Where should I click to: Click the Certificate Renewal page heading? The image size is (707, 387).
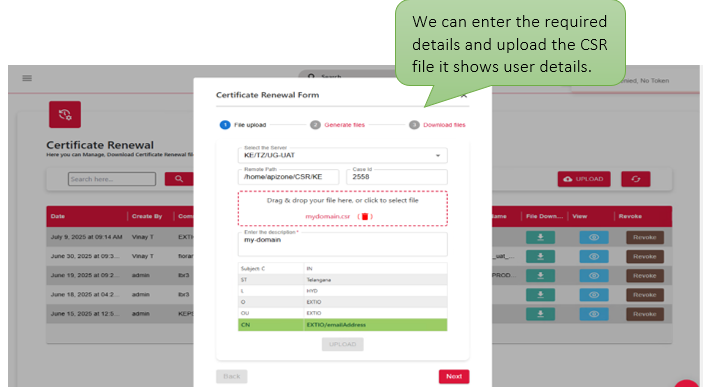[100, 145]
